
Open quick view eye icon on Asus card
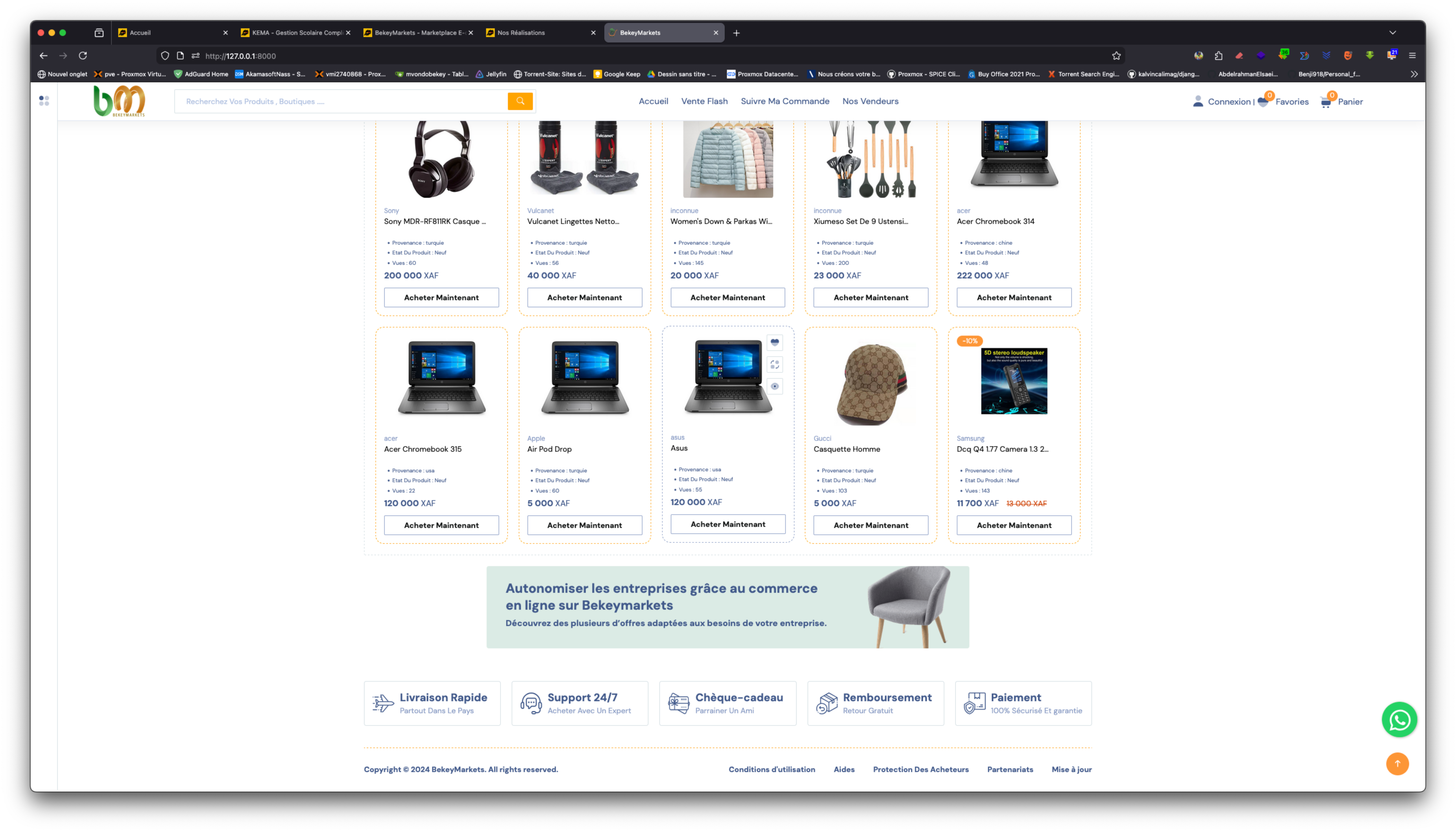pyautogui.click(x=774, y=386)
